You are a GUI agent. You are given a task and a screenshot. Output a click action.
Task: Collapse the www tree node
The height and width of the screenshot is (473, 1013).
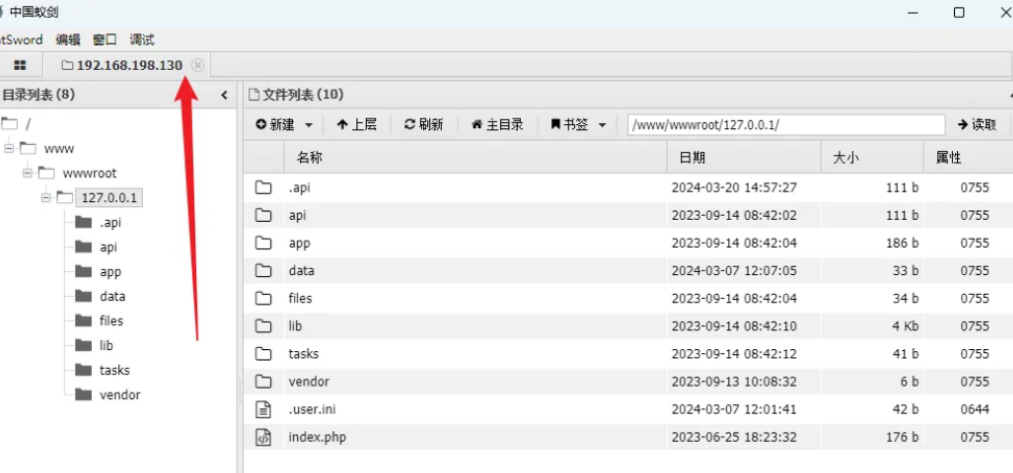pyautogui.click(x=8, y=148)
